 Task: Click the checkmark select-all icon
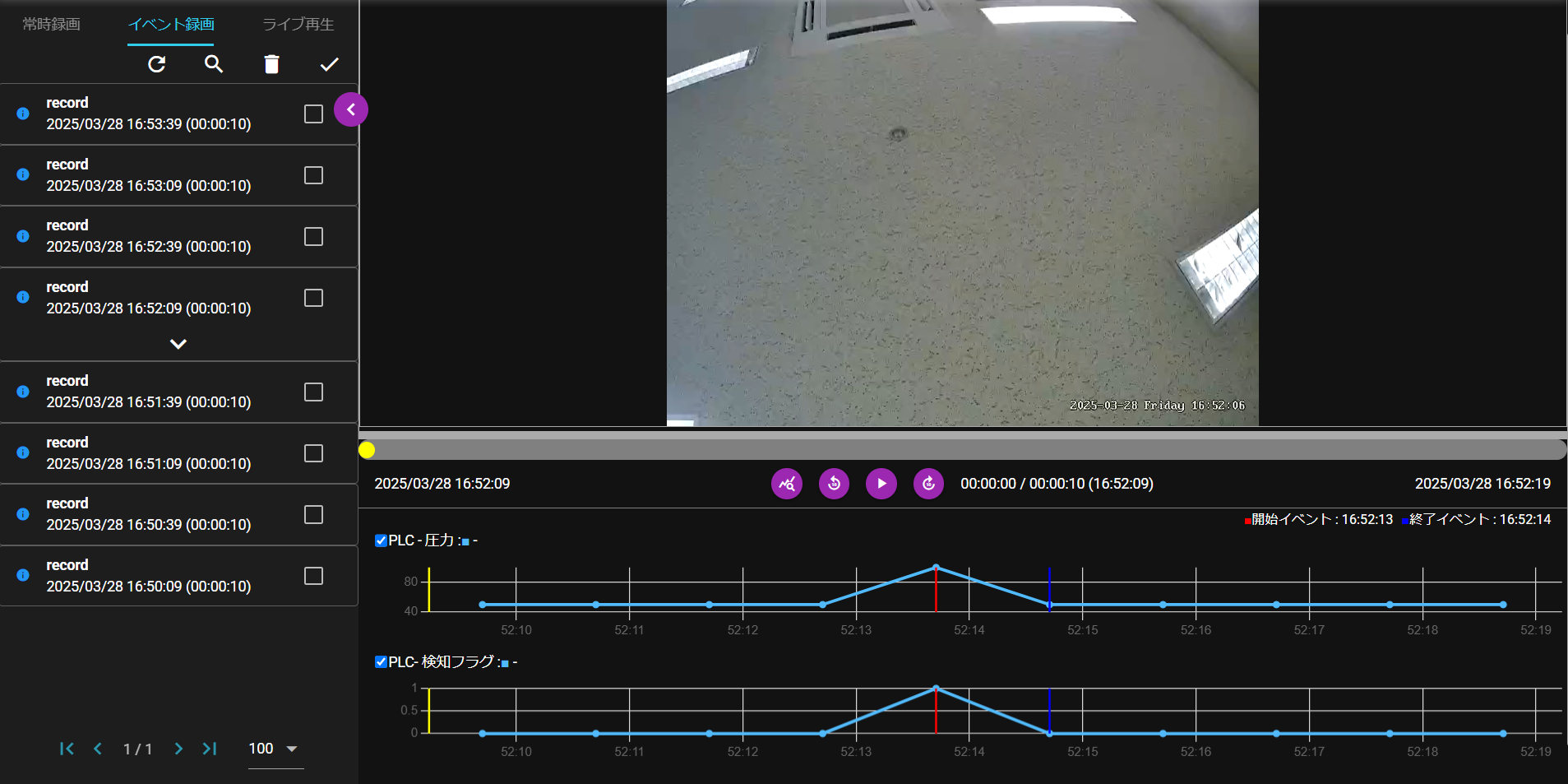pyautogui.click(x=329, y=64)
